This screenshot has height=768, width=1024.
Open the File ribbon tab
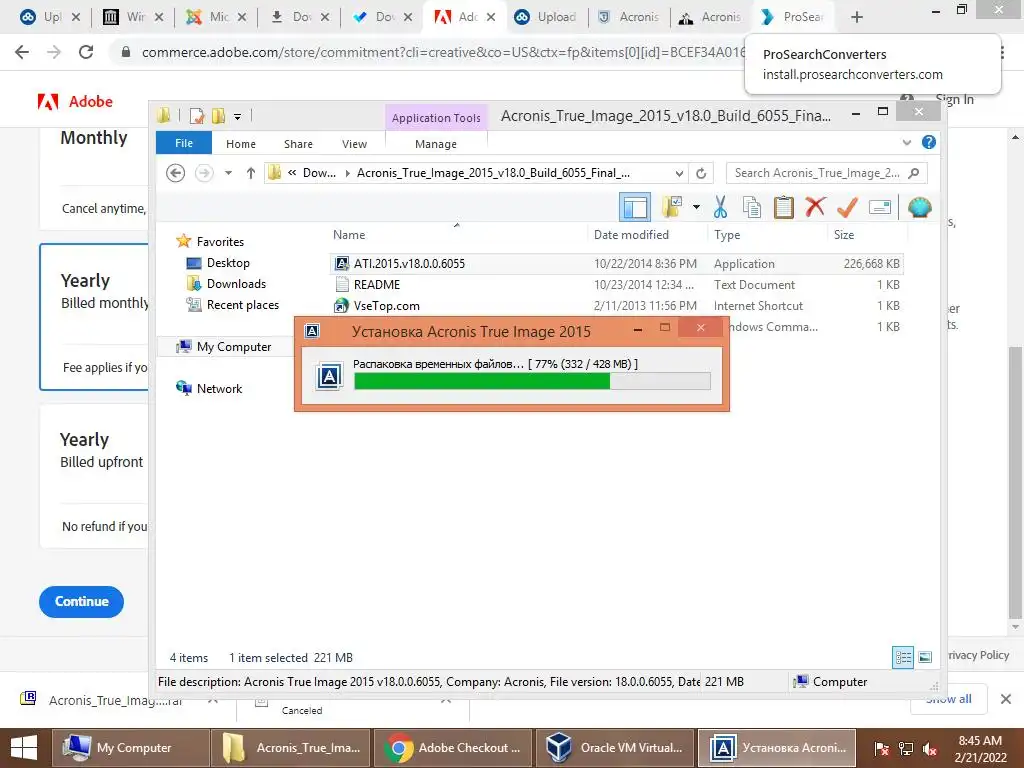coord(184,143)
